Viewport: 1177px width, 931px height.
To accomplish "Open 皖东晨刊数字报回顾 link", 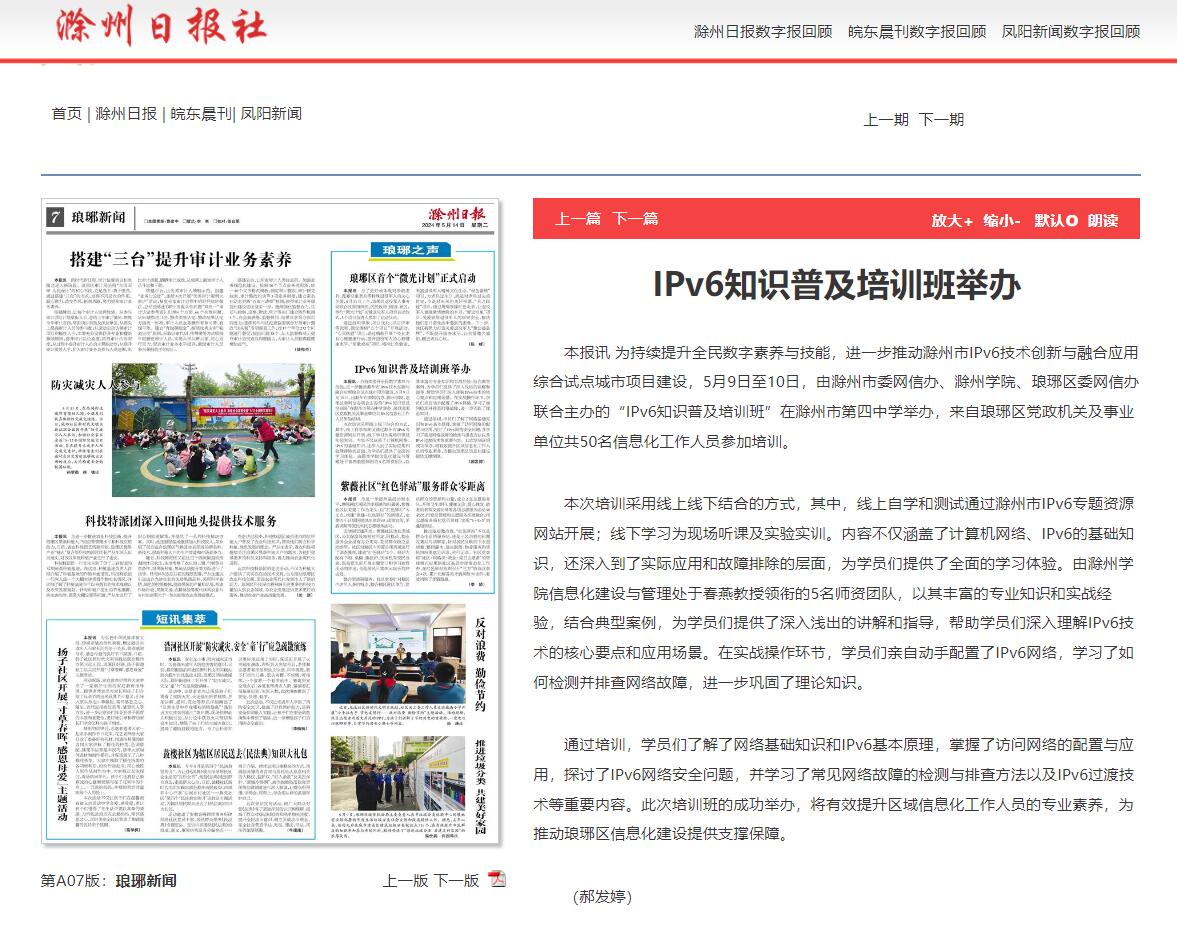I will [917, 32].
